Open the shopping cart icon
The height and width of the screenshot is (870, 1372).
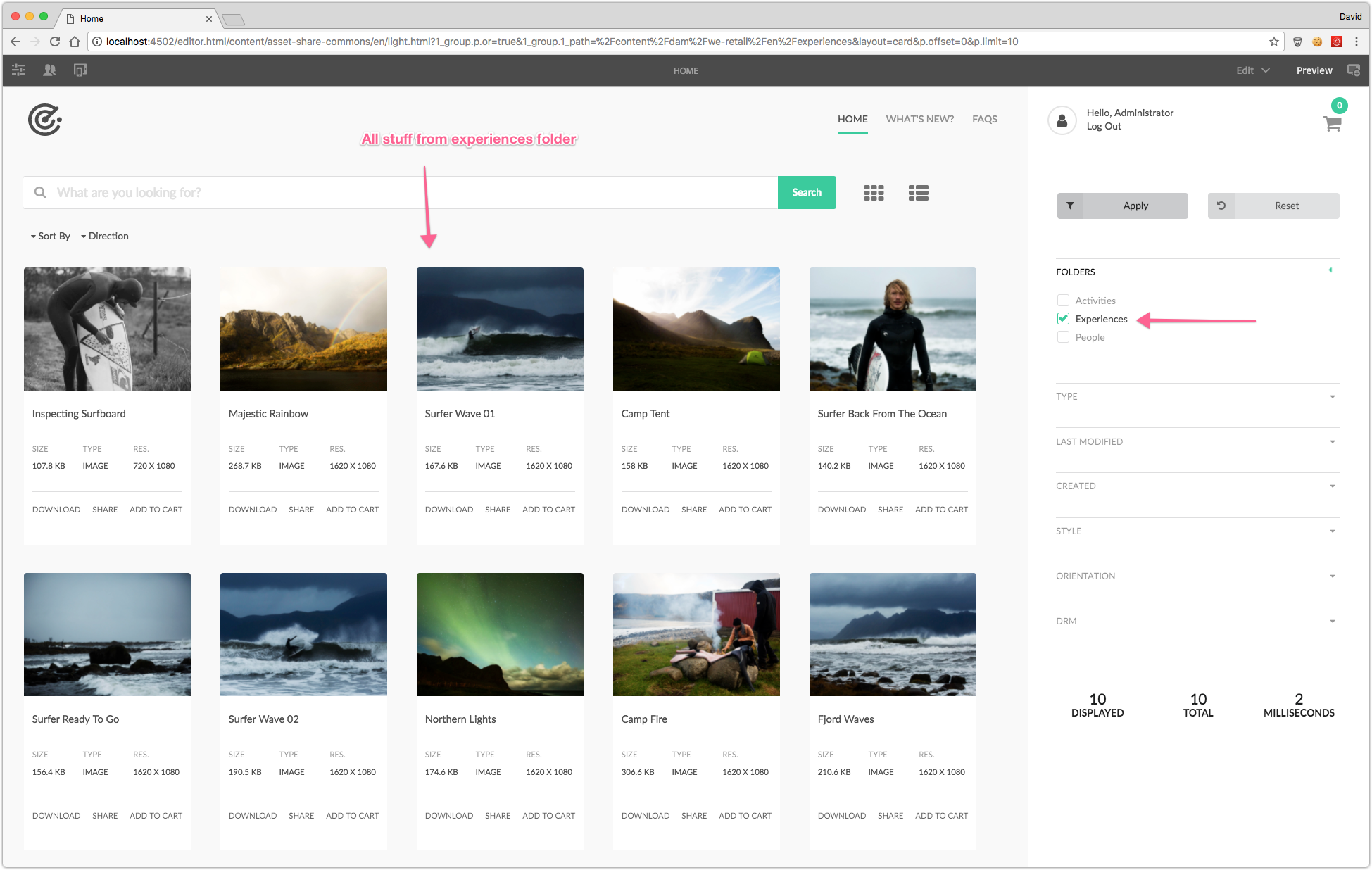[1332, 124]
